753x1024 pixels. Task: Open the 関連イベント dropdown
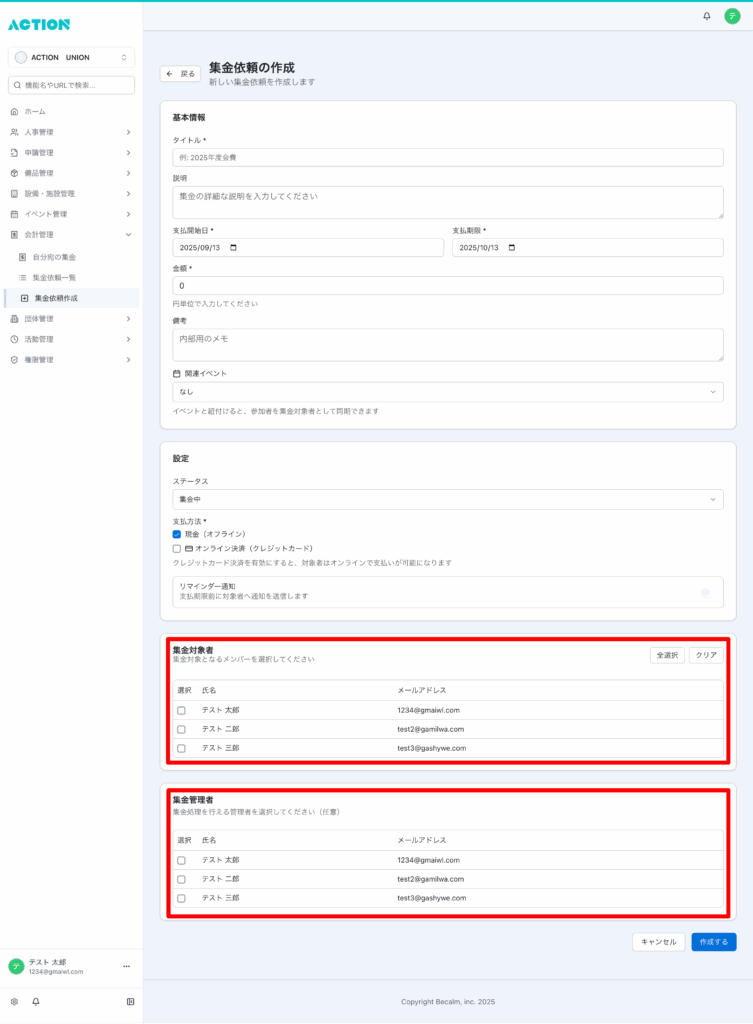447,392
